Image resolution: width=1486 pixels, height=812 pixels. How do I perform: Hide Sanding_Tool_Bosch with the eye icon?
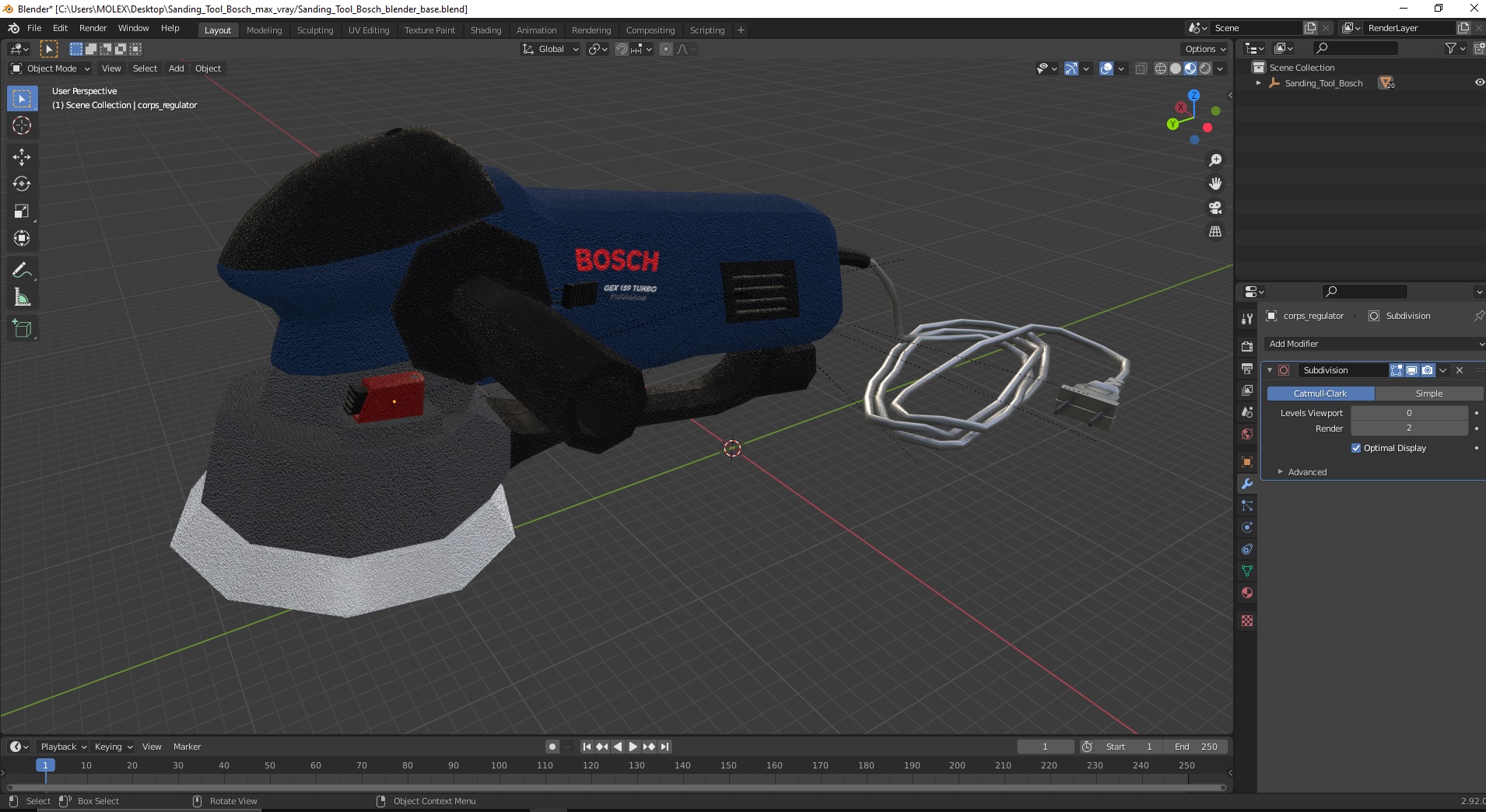[x=1479, y=83]
